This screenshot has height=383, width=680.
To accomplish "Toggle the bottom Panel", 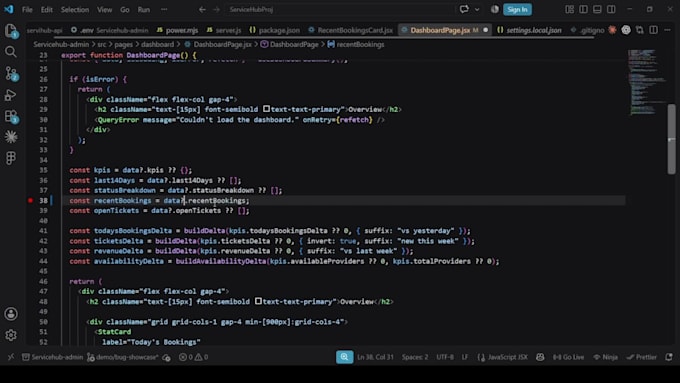I will coord(597,9).
